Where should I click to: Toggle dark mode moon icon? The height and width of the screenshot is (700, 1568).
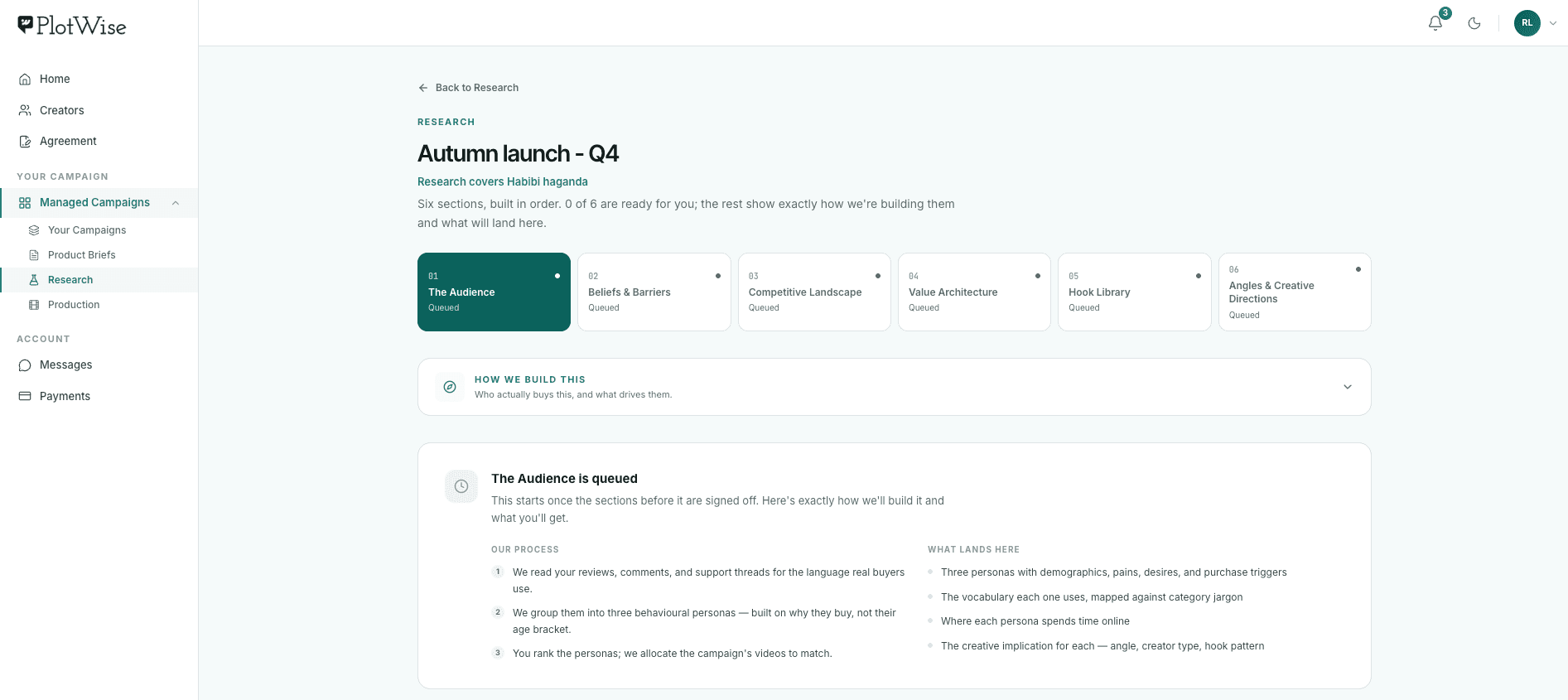[1474, 23]
